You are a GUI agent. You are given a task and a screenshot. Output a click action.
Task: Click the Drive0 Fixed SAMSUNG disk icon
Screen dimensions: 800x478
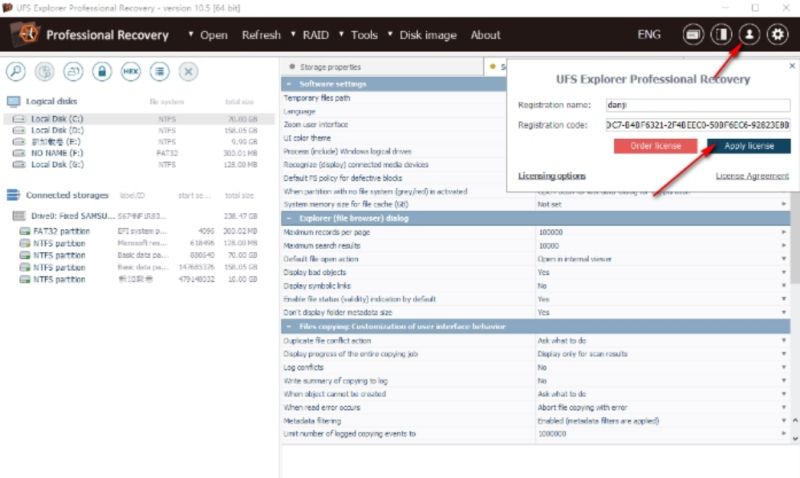tap(19, 216)
